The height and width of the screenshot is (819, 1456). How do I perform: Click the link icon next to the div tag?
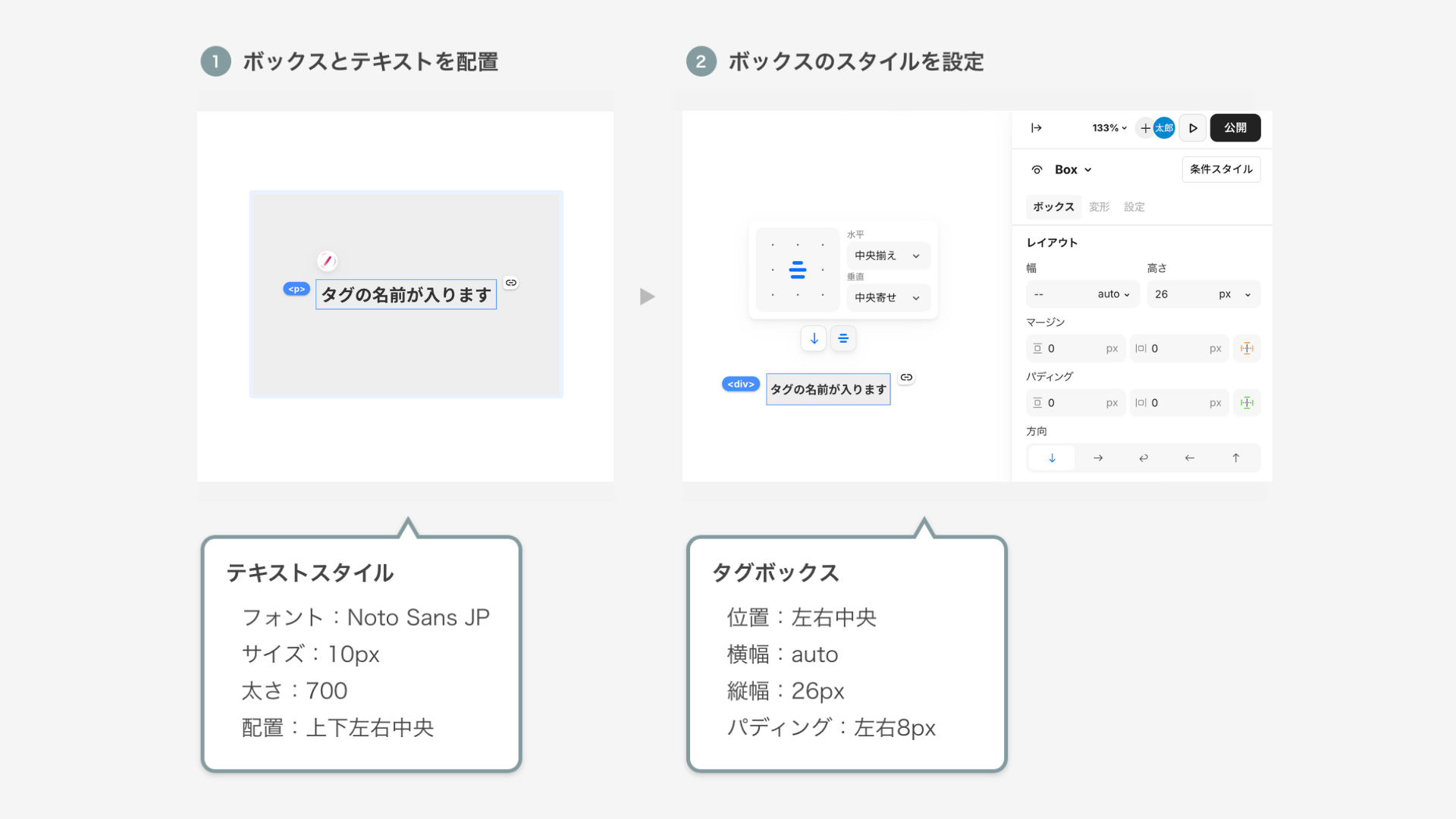coord(906,377)
